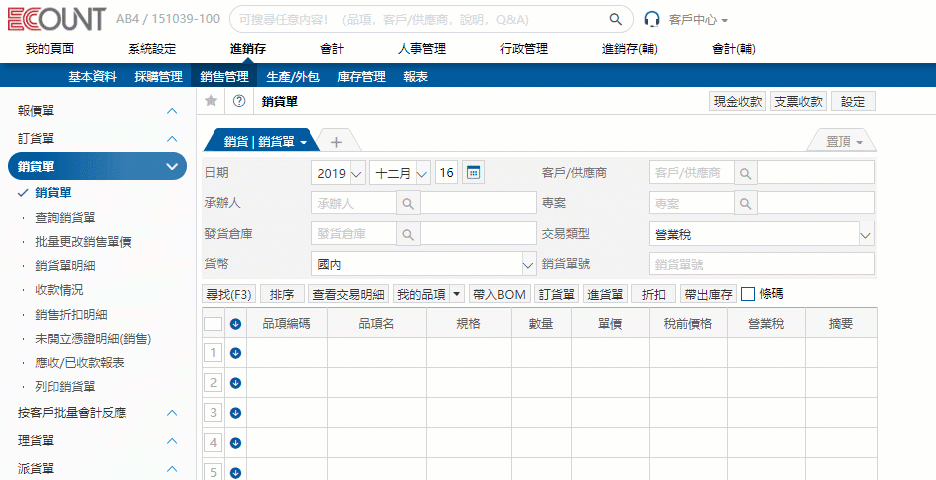936x480 pixels.
Task: Click the search icon next to 發貨倉庫 field
Action: pyautogui.click(x=408, y=234)
